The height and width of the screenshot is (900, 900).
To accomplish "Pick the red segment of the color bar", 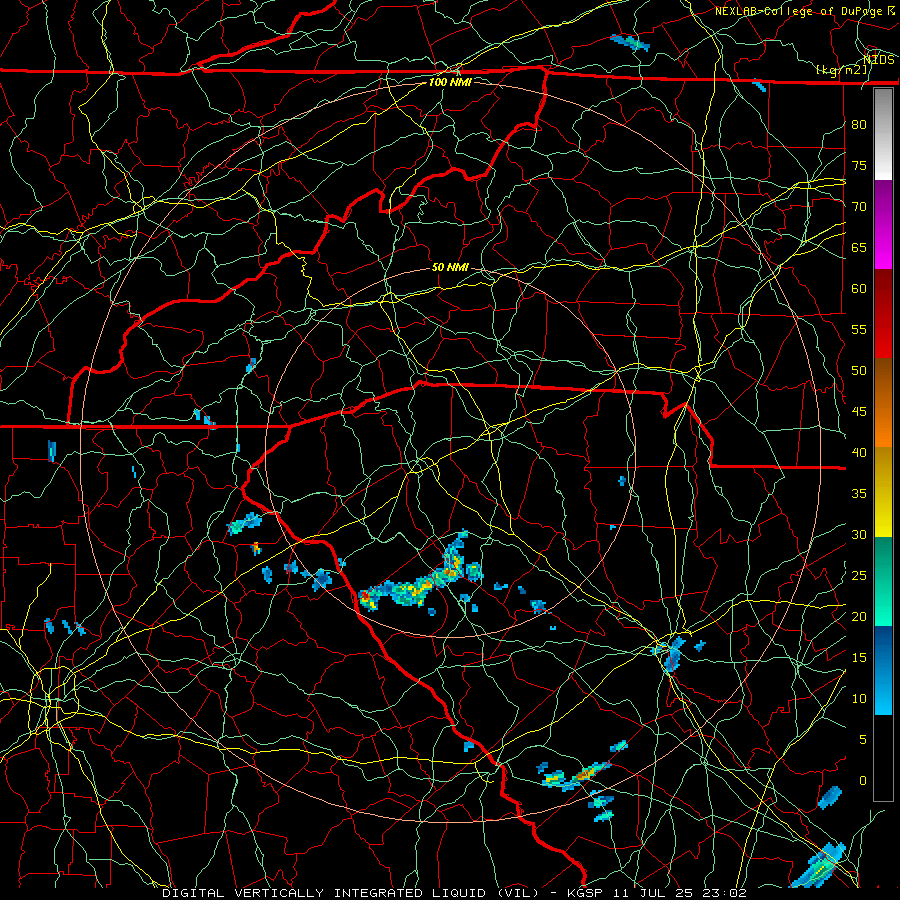I will tap(883, 315).
